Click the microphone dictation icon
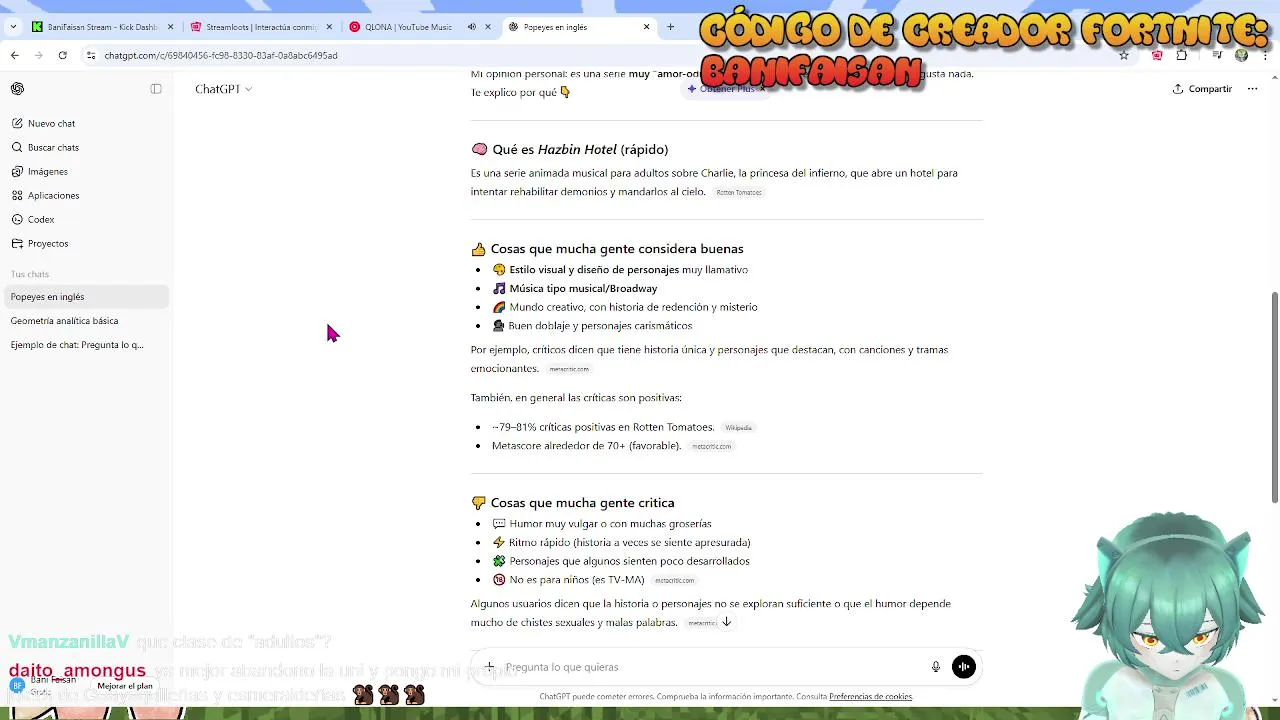This screenshot has width=1280, height=720. [x=935, y=667]
